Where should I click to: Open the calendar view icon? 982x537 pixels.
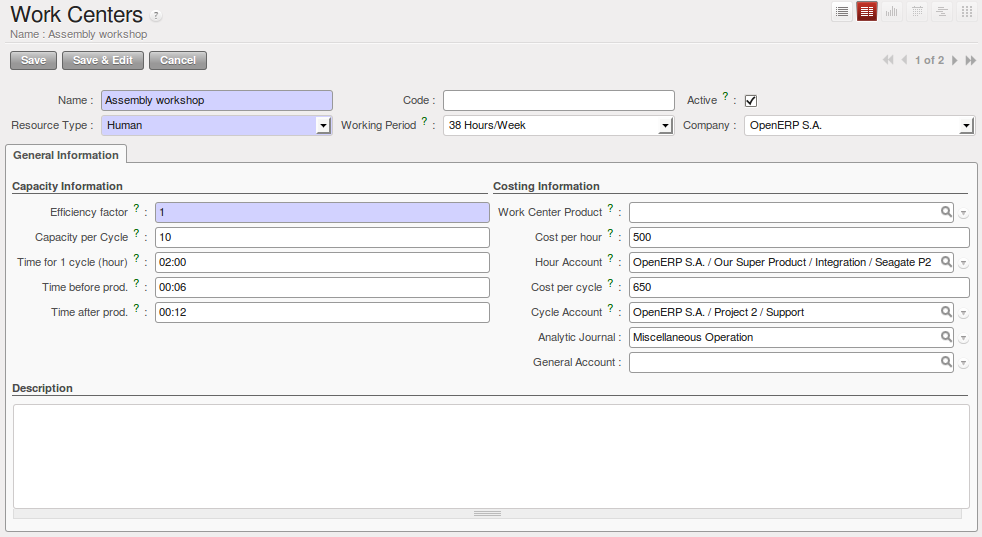tap(917, 11)
